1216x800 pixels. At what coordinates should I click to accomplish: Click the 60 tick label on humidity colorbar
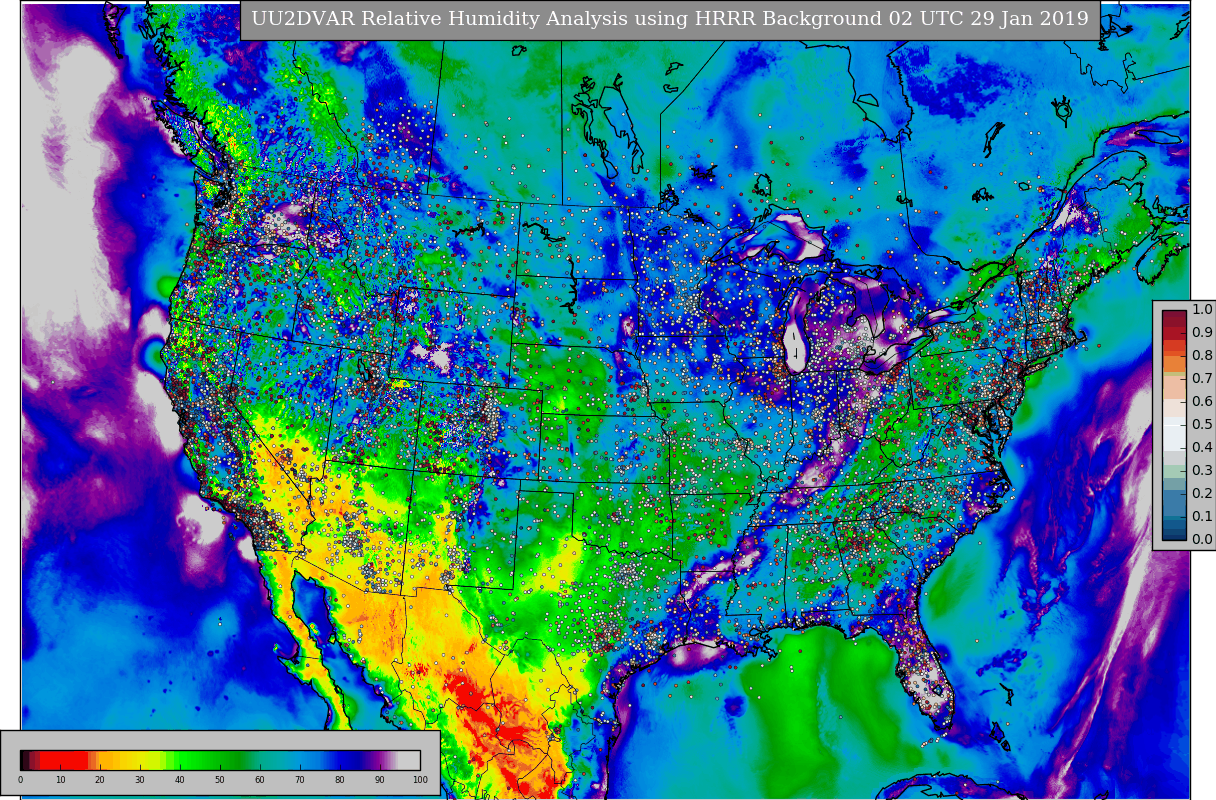pos(260,780)
